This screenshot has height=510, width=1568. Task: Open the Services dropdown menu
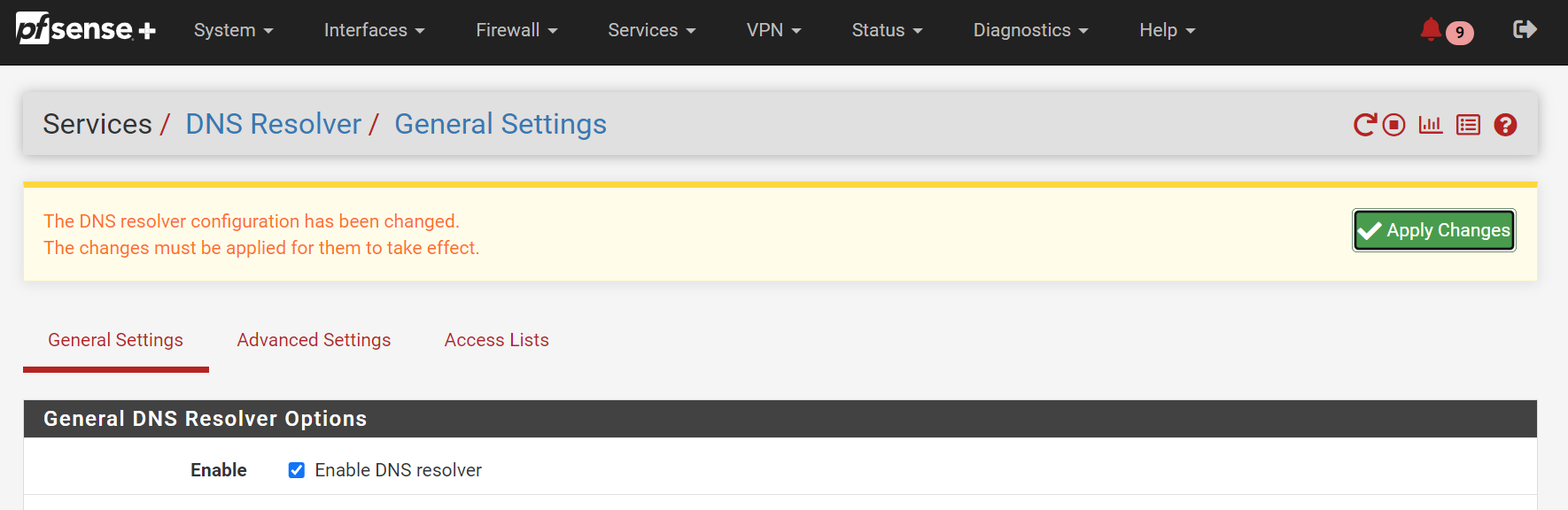coord(651,30)
